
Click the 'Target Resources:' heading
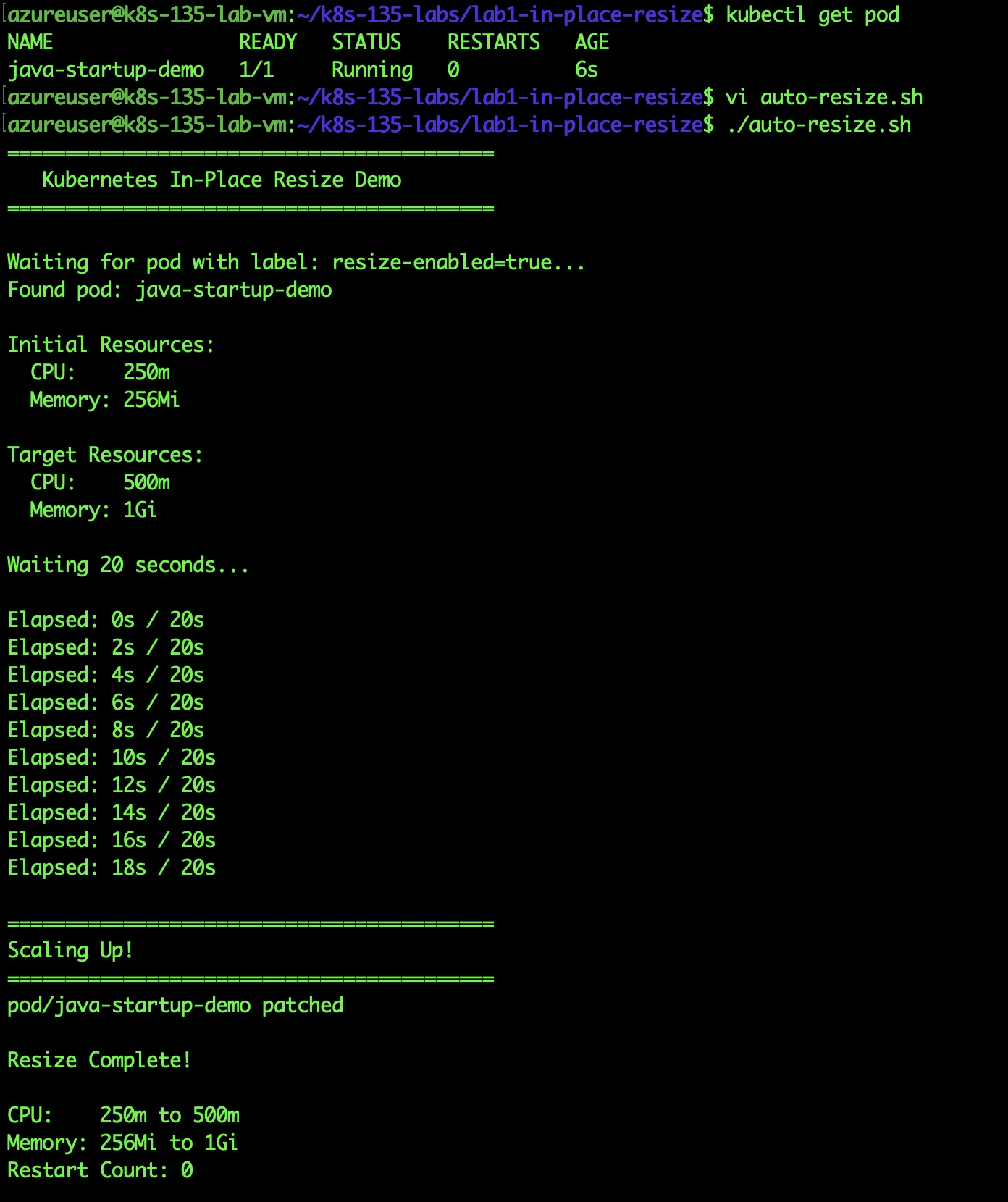pyautogui.click(x=105, y=455)
